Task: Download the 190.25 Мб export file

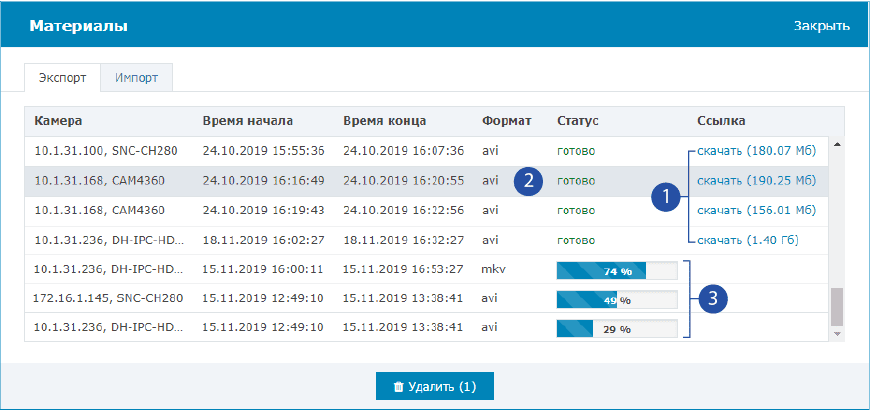Action: point(756,180)
